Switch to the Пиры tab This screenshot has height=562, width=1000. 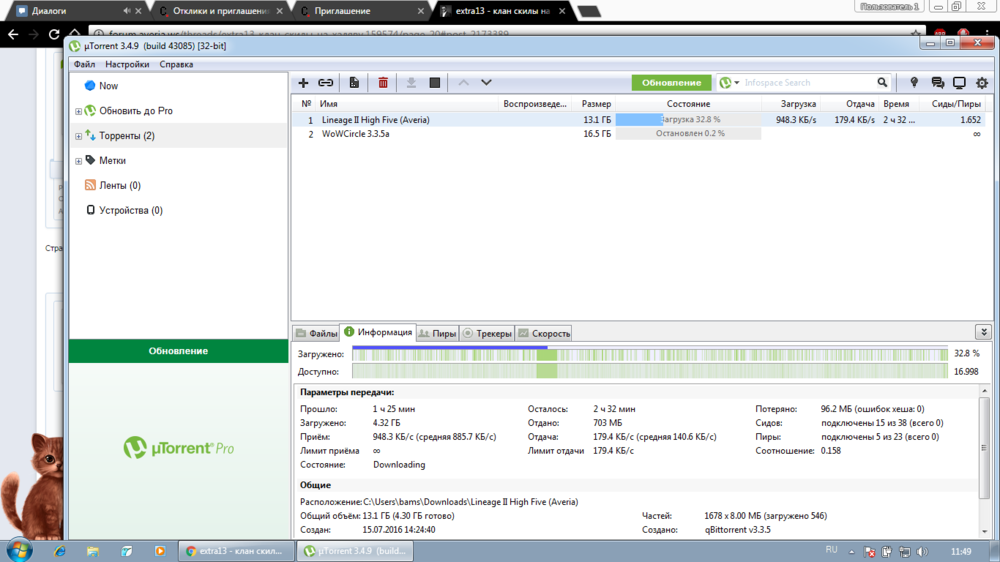point(438,333)
